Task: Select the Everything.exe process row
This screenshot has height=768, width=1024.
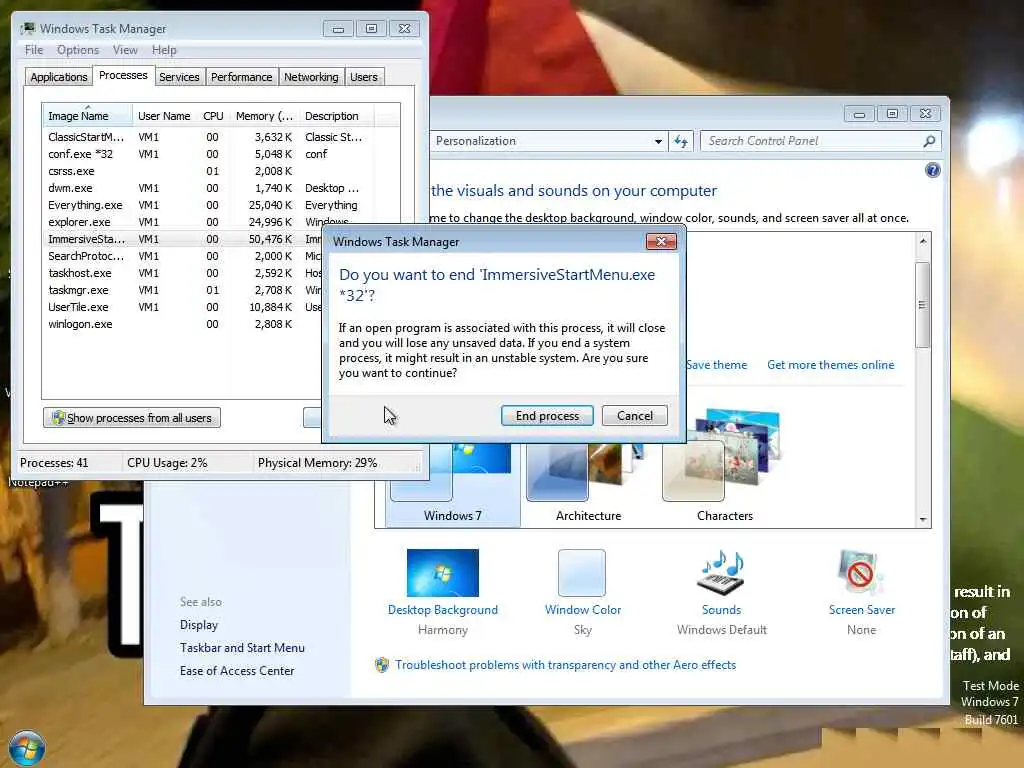Action: click(221, 205)
